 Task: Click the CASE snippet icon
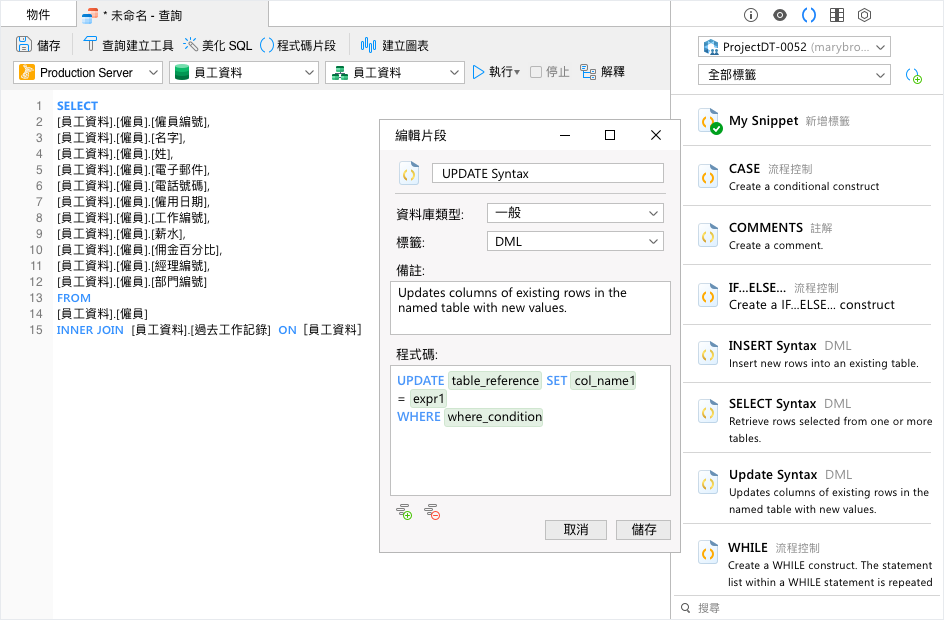click(708, 177)
